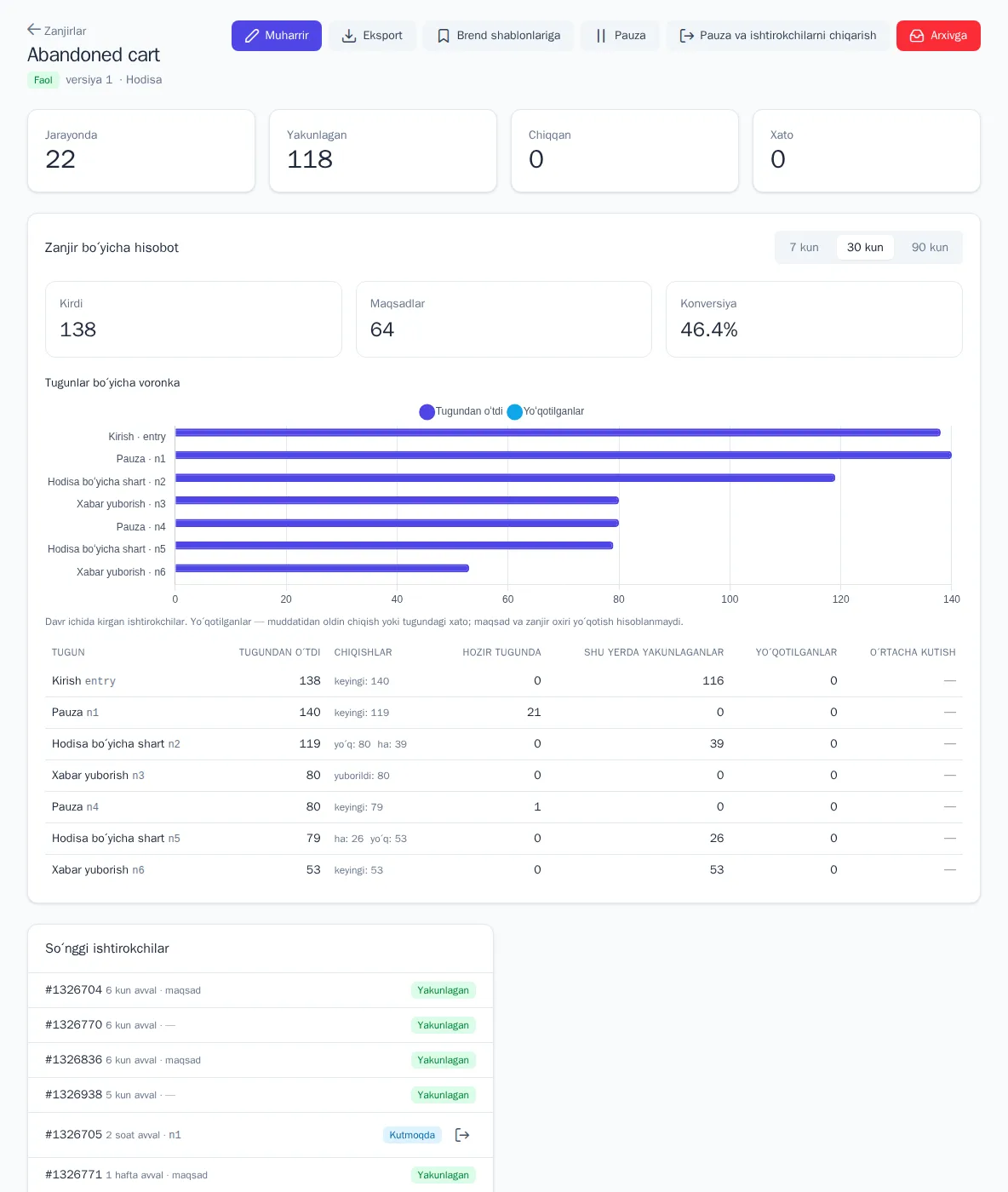Open participant #1326836 row

pos(261,1060)
